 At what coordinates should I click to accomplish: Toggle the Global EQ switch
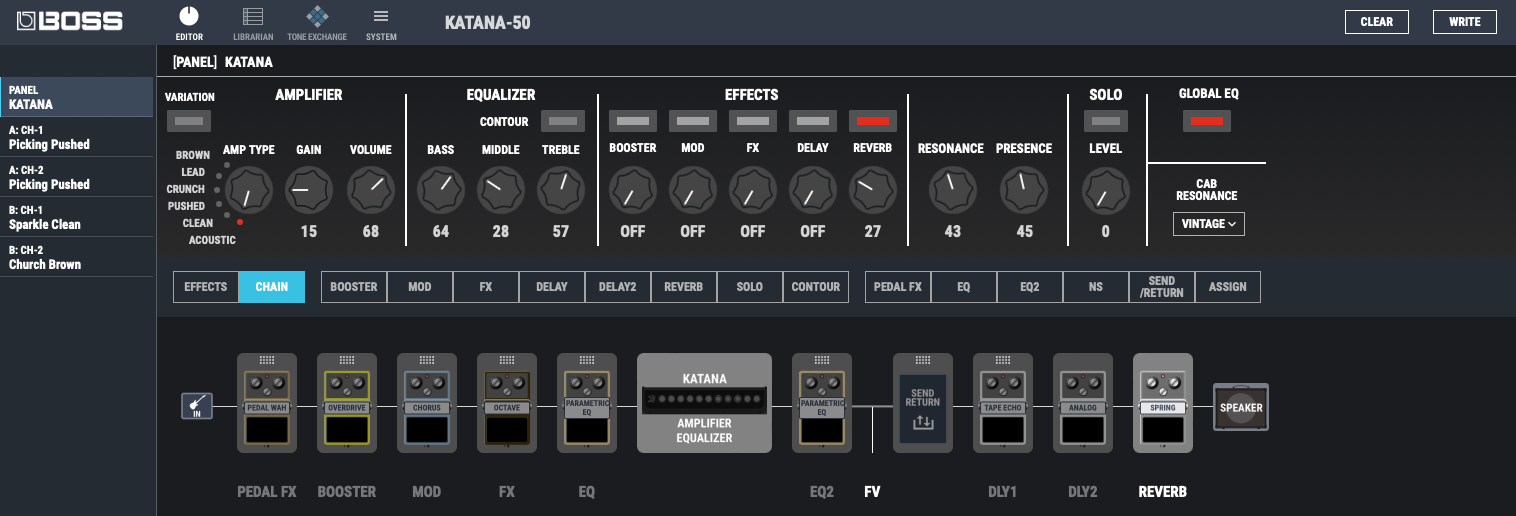(1206, 121)
